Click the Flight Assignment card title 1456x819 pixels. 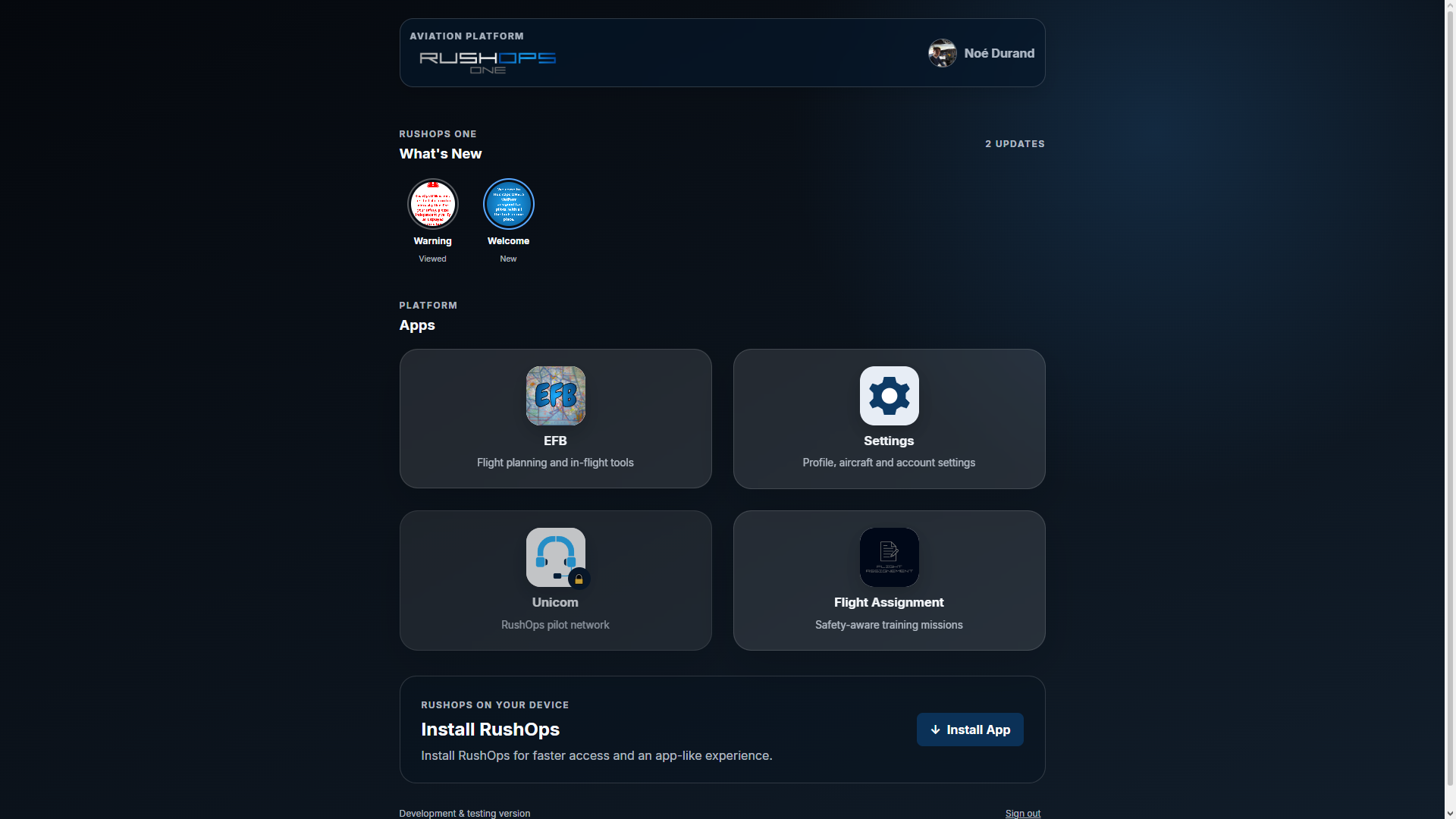[889, 602]
